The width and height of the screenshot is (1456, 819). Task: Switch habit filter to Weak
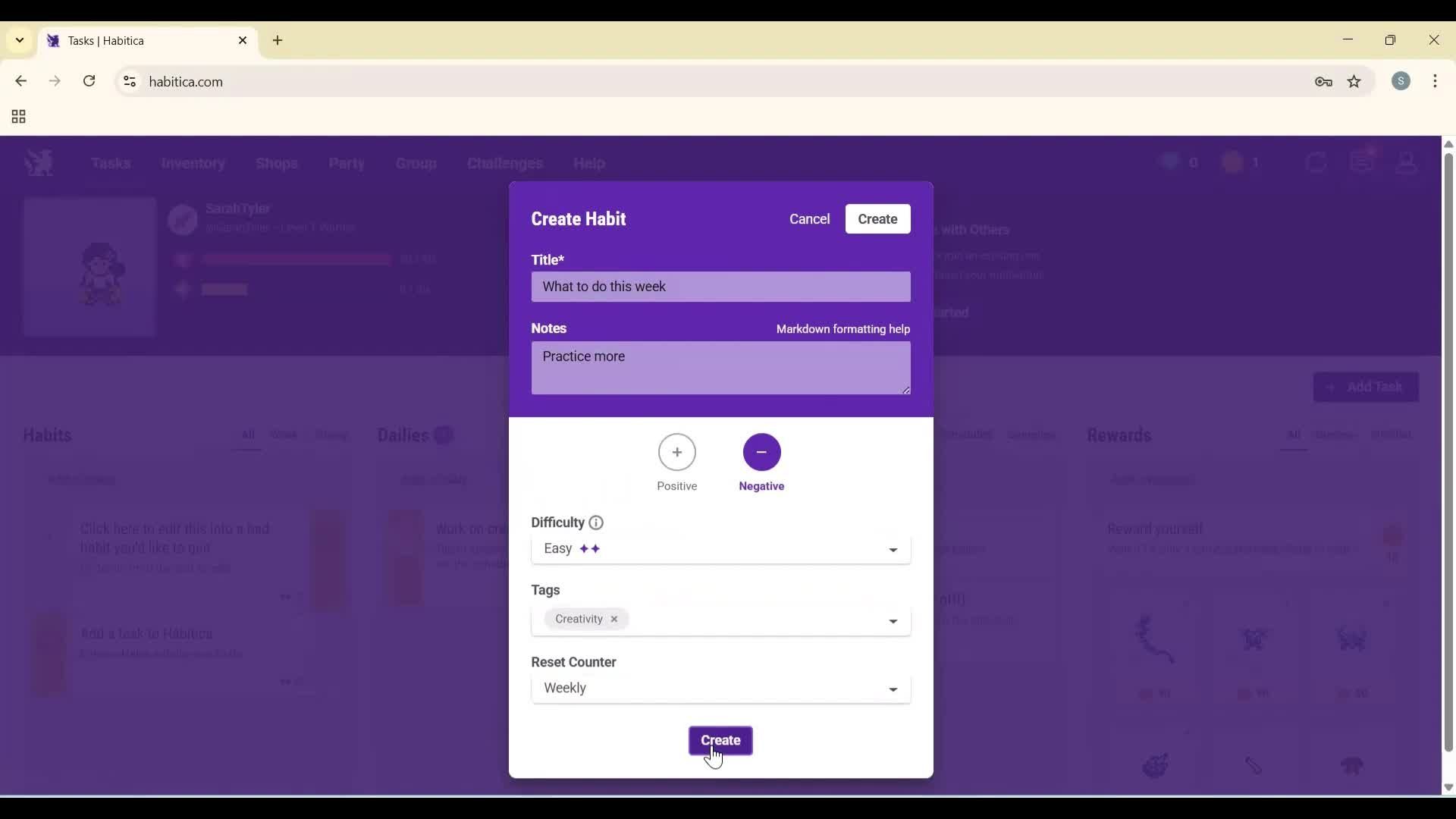[284, 435]
